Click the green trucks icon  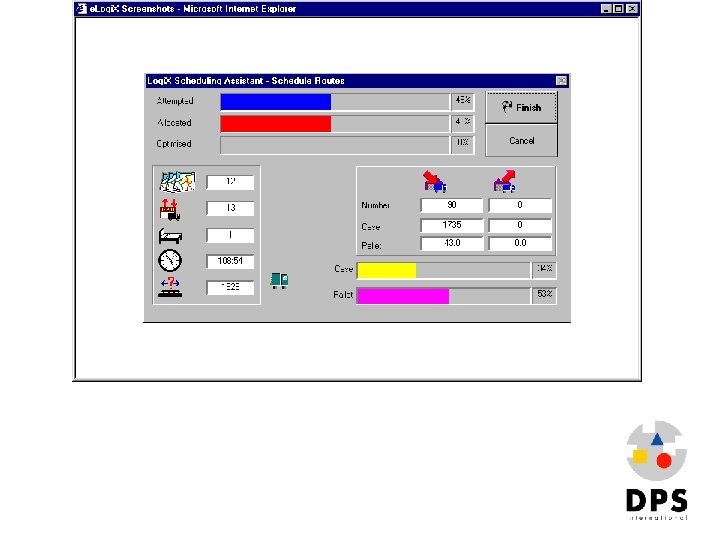coord(279,280)
